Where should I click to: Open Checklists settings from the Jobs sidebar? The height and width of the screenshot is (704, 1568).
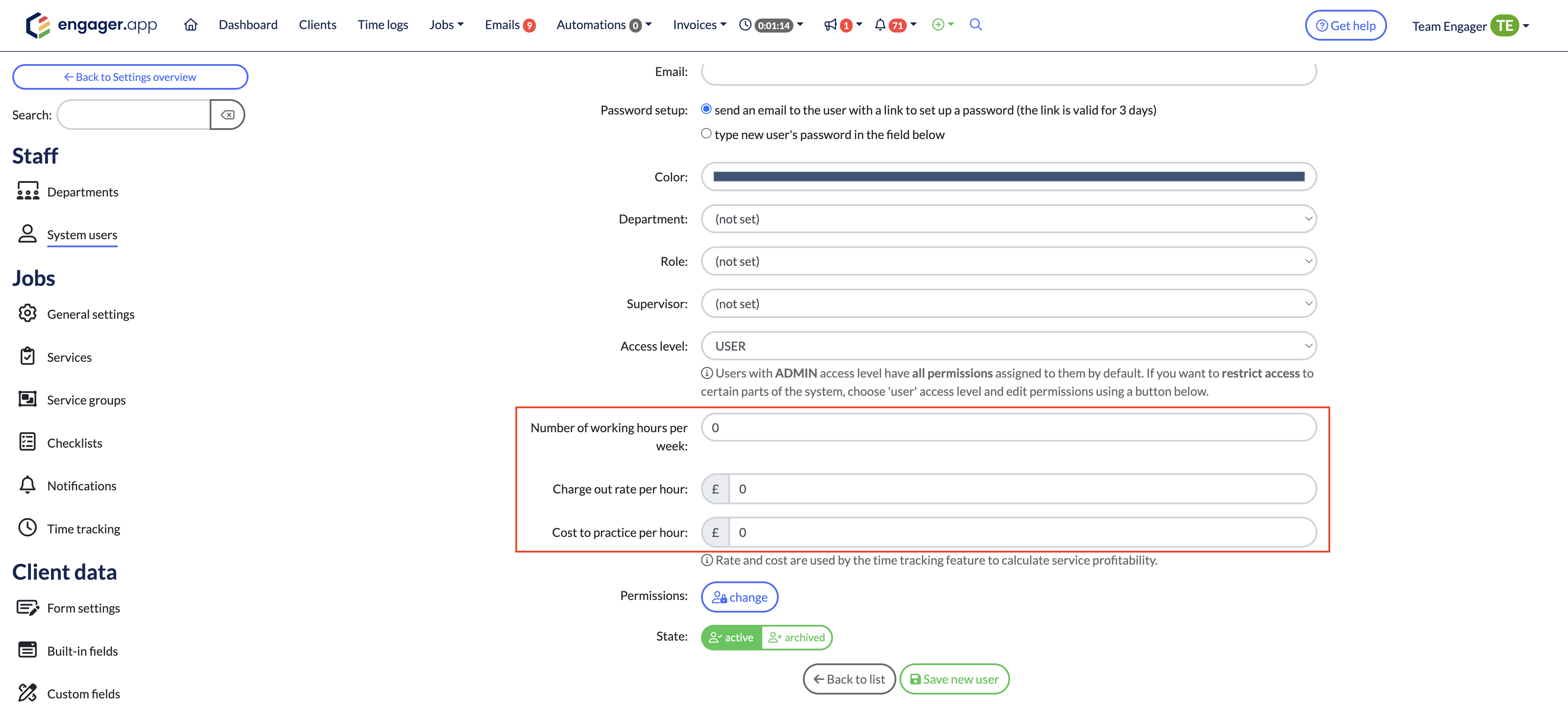click(75, 443)
